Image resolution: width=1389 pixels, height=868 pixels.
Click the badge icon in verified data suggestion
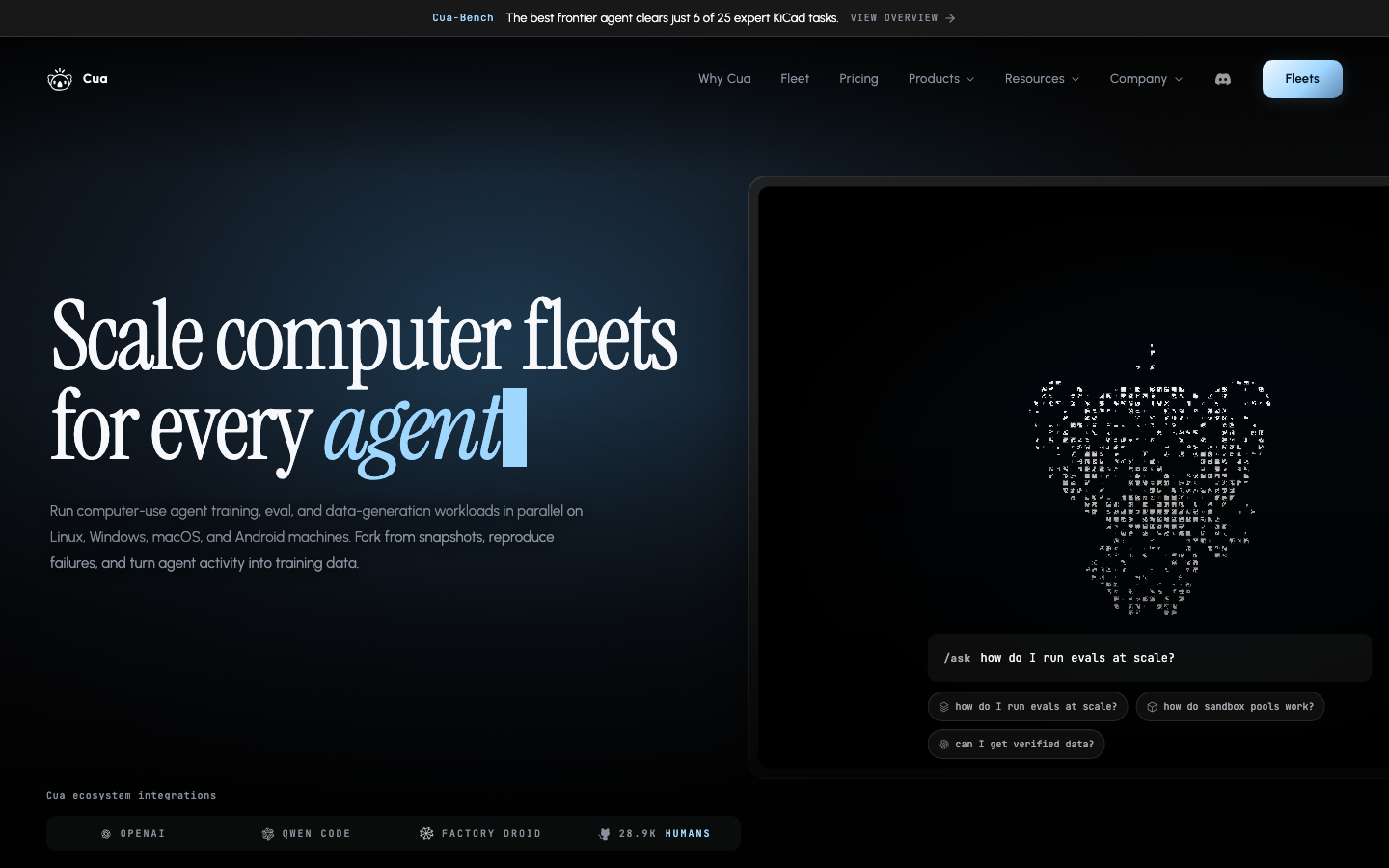click(943, 745)
